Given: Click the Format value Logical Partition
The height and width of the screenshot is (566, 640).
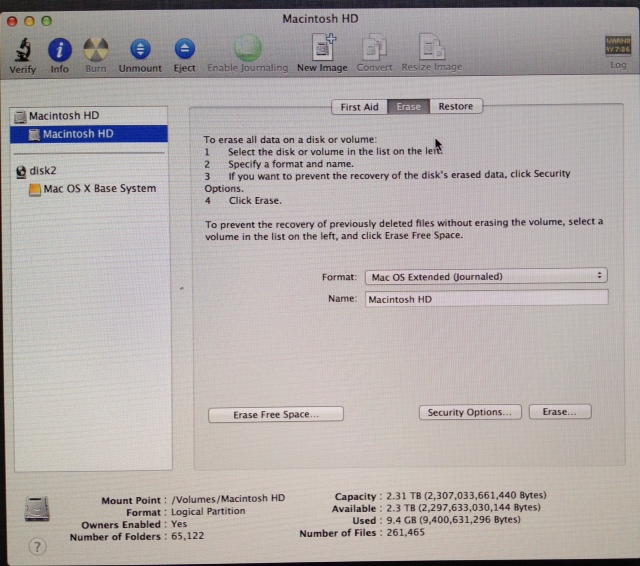Looking at the screenshot, I should [x=208, y=511].
